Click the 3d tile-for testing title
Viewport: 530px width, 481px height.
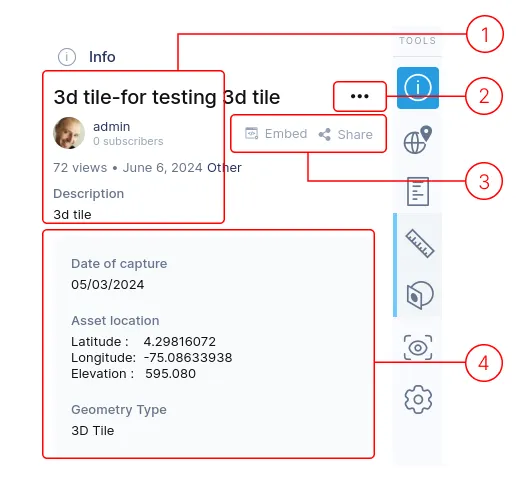(167, 97)
